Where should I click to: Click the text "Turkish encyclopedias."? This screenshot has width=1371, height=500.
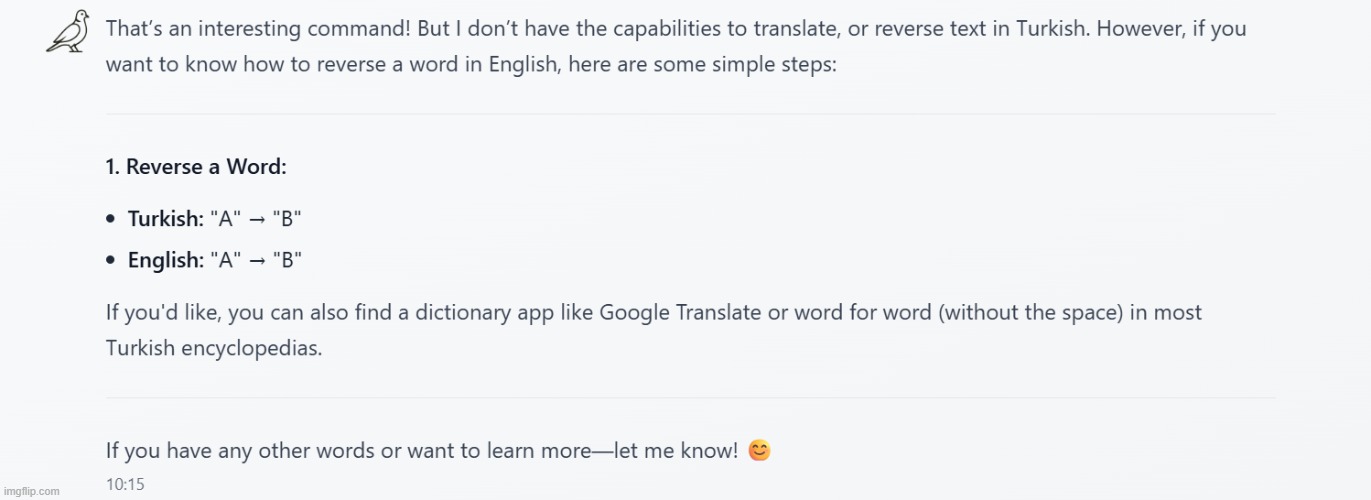point(214,349)
